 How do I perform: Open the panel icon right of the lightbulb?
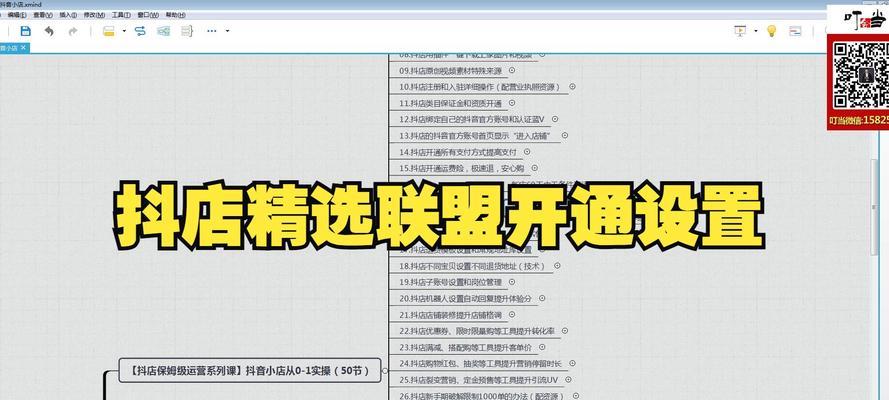point(795,31)
